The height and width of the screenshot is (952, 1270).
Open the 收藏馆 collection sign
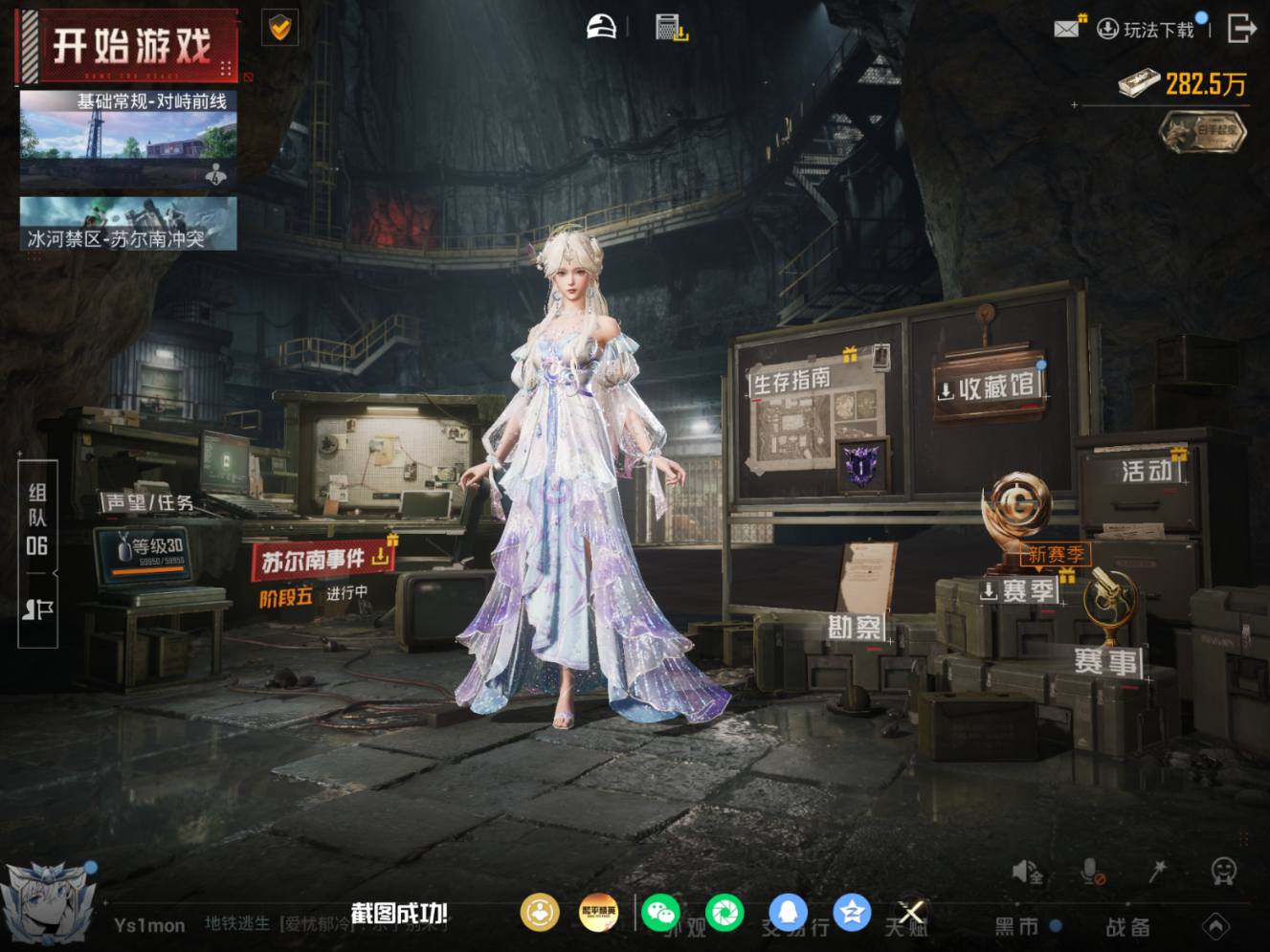click(x=989, y=387)
